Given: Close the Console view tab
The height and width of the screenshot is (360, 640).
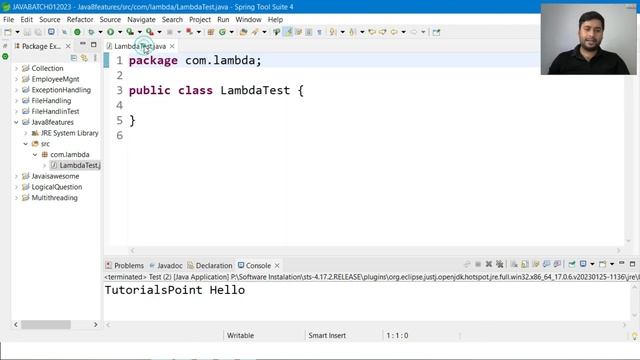Looking at the screenshot, I should (x=277, y=265).
